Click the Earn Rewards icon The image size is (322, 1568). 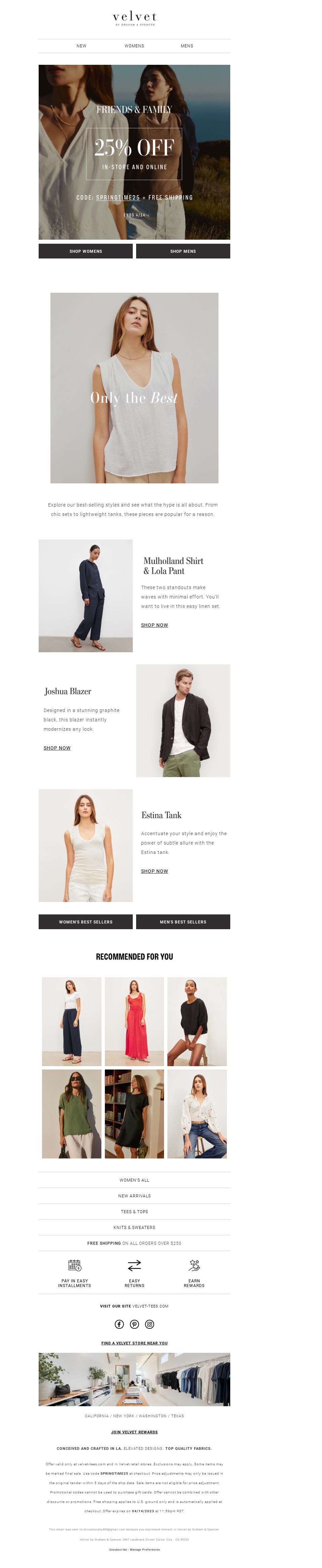(x=194, y=1265)
